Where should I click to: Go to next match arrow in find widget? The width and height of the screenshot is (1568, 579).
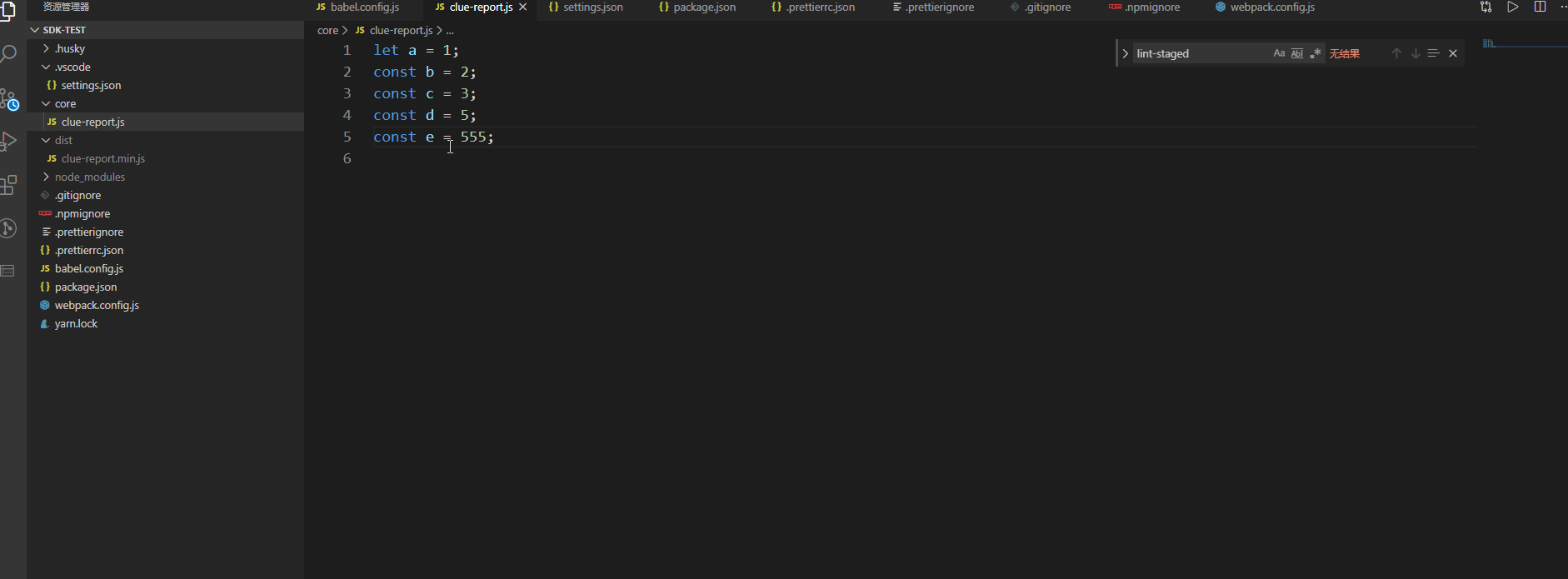click(1416, 53)
